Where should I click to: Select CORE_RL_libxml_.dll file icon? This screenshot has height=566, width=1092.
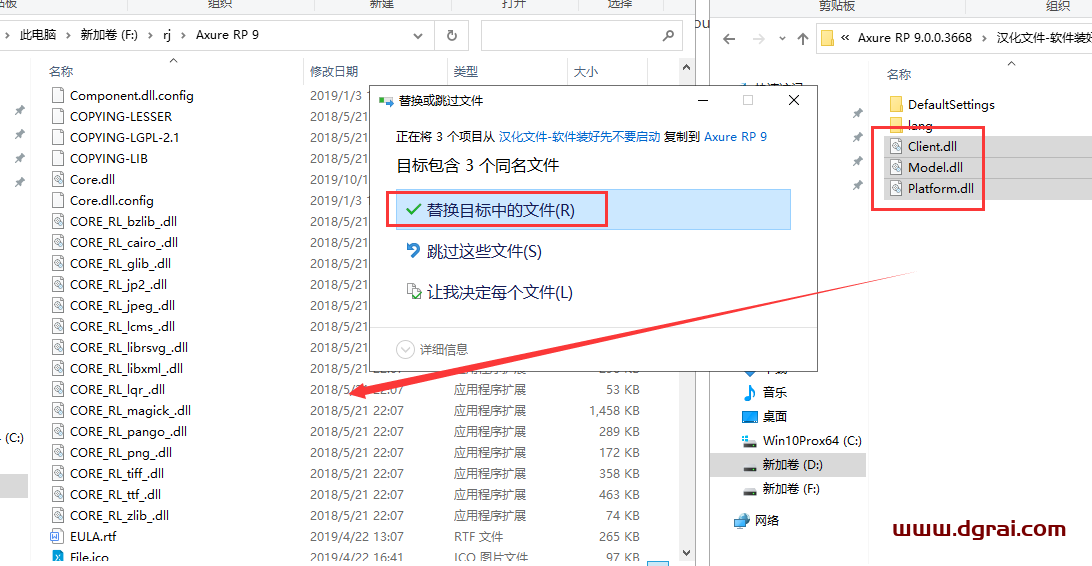(x=58, y=368)
